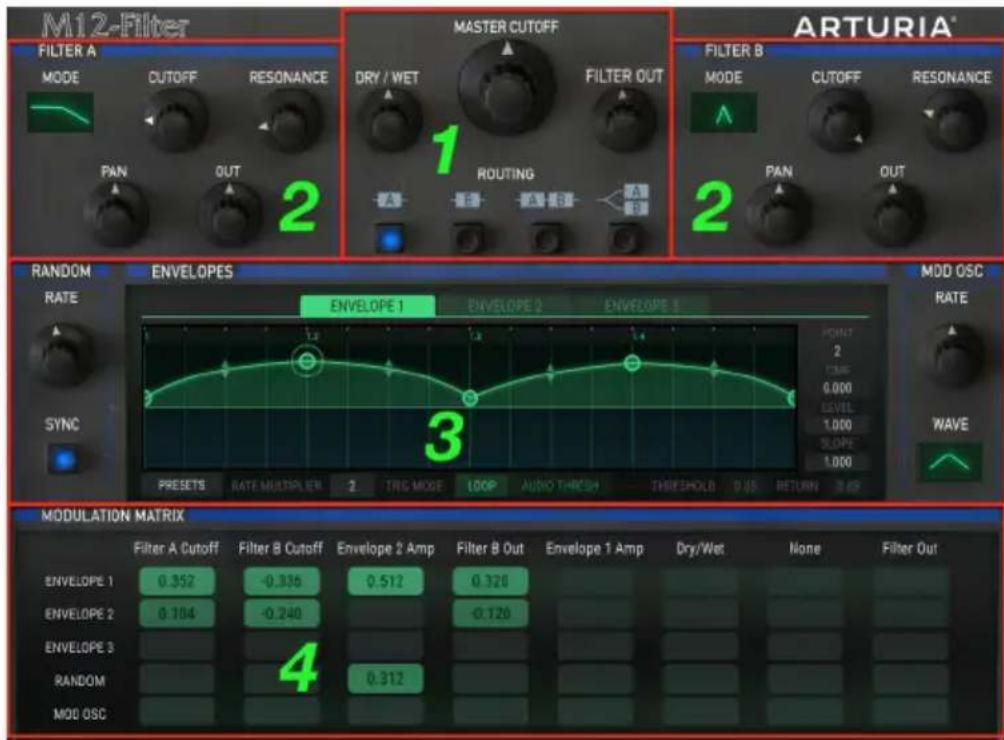Click the matrix cell with value 0.512
This screenshot has height=740, width=1004.
coord(385,581)
